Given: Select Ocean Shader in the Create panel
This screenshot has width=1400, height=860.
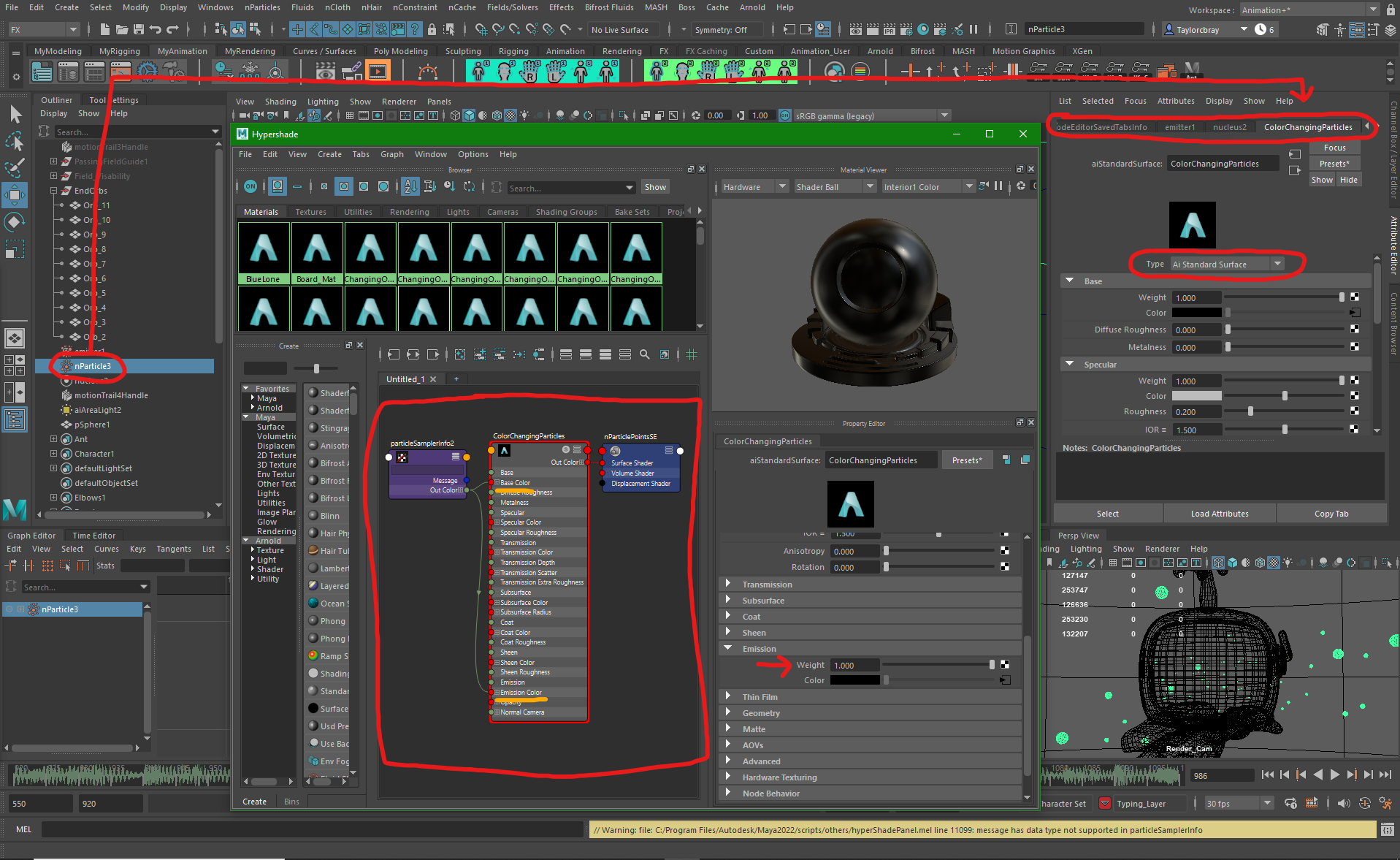Looking at the screenshot, I should coord(330,603).
